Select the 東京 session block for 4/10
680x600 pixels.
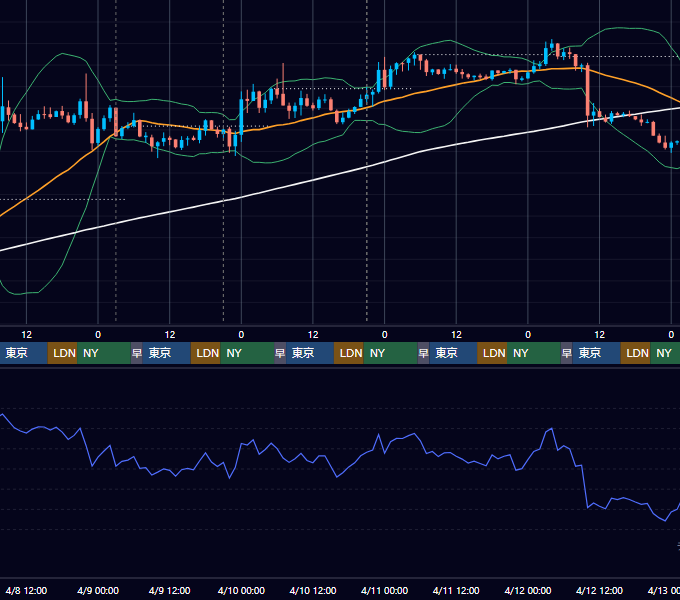[310, 353]
